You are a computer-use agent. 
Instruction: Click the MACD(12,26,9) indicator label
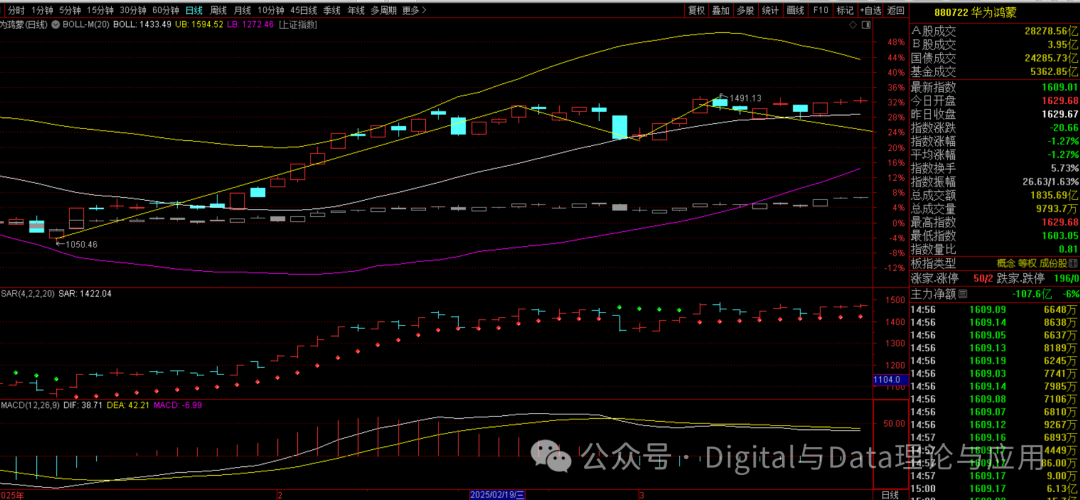point(33,404)
